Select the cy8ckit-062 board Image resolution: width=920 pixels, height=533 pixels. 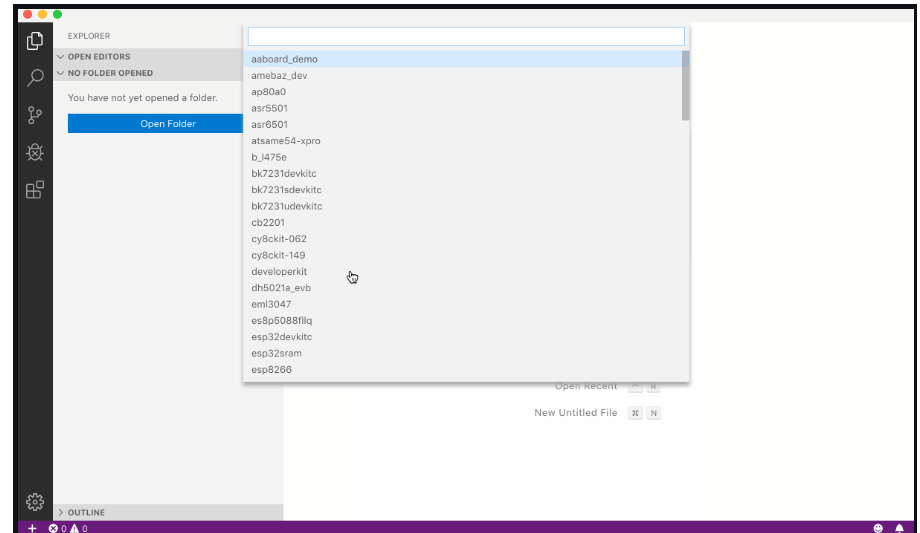(462, 239)
